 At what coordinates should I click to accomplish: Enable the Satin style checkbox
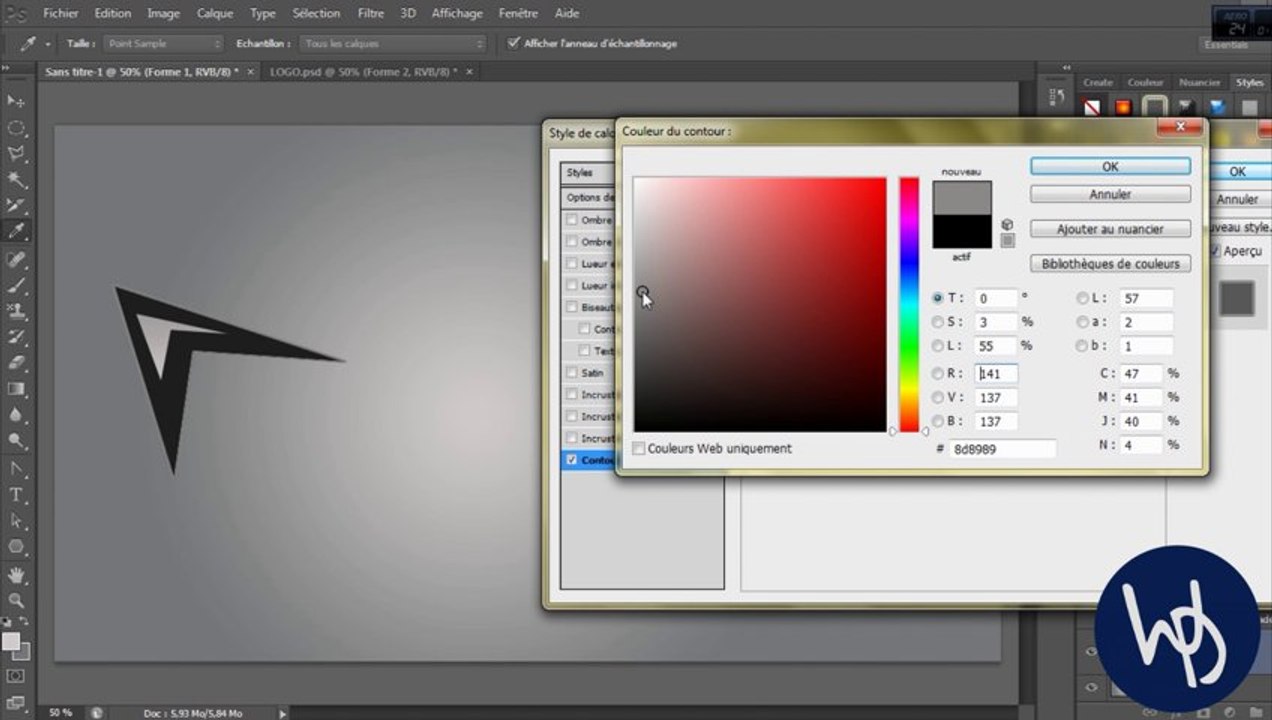coord(571,373)
